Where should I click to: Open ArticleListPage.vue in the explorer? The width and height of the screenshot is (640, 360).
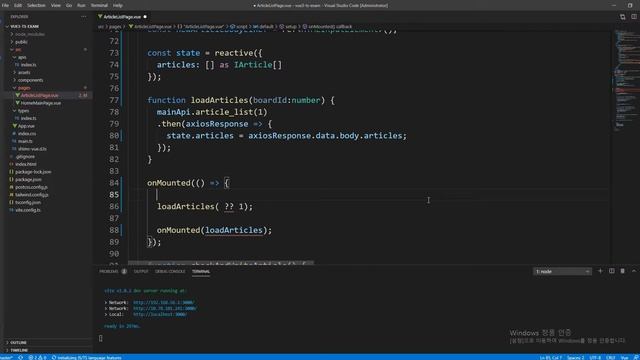pyautogui.click(x=40, y=95)
